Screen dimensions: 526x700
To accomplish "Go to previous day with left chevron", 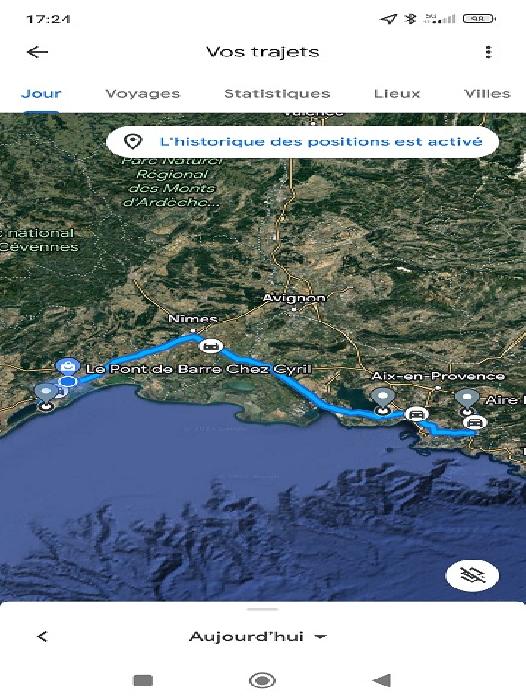I will (x=42, y=636).
